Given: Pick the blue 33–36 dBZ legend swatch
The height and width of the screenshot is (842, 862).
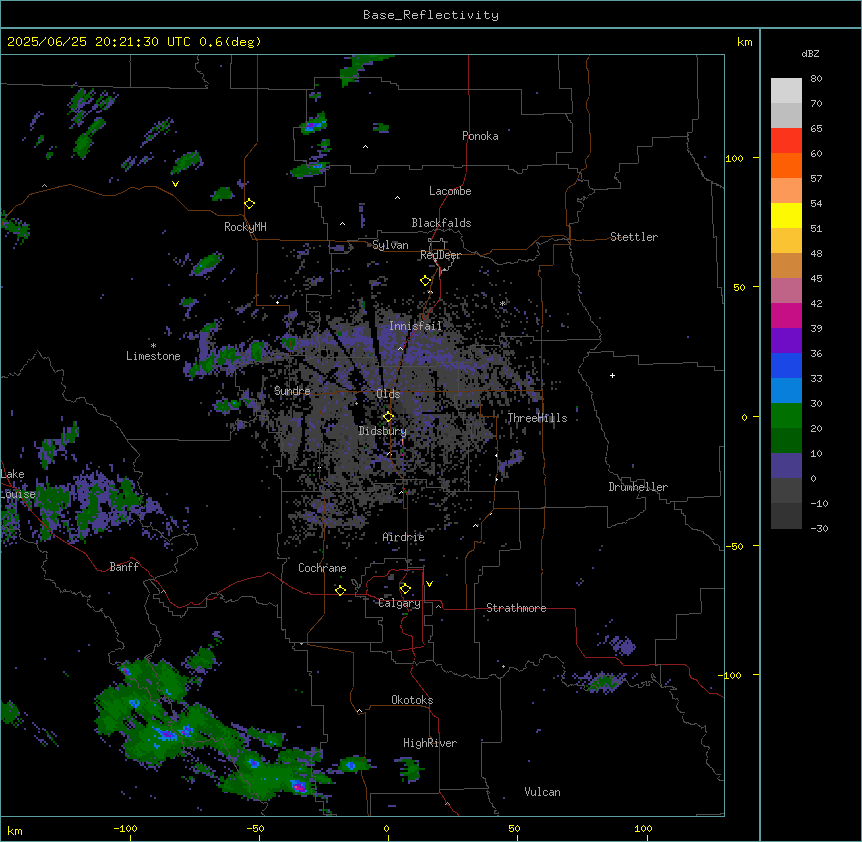Looking at the screenshot, I should pyautogui.click(x=786, y=366).
